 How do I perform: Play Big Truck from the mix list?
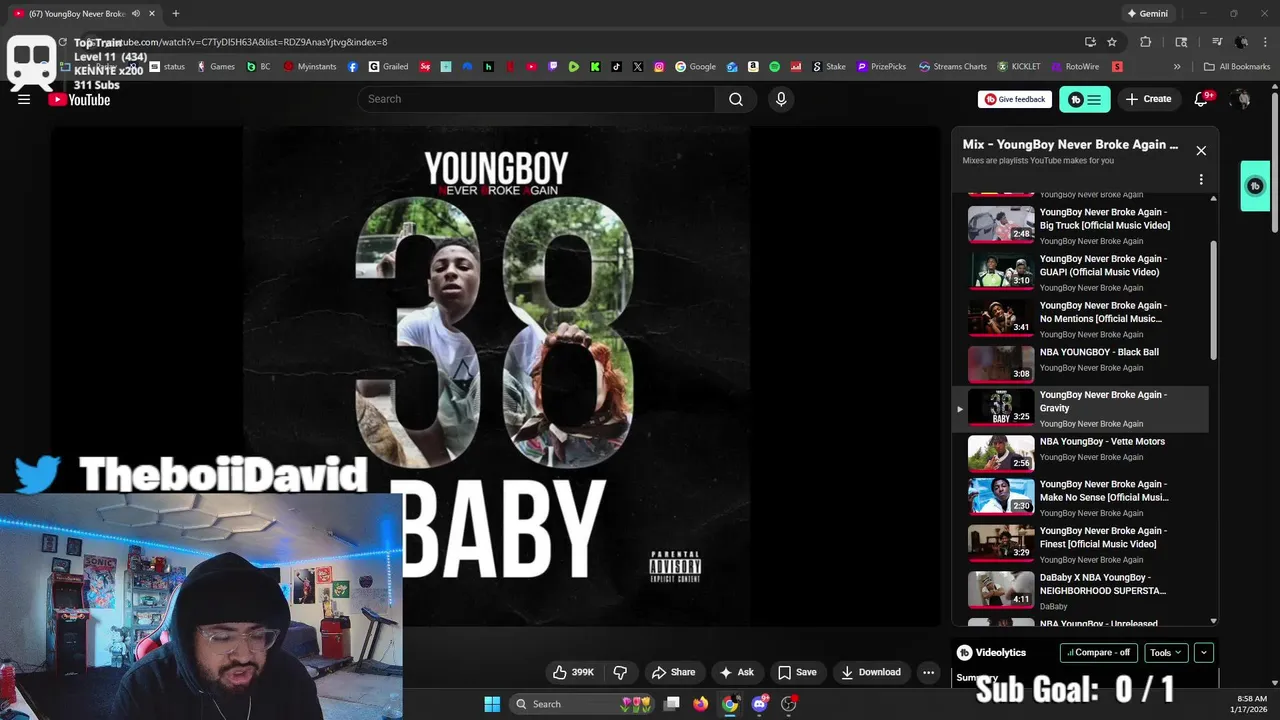coord(1080,225)
